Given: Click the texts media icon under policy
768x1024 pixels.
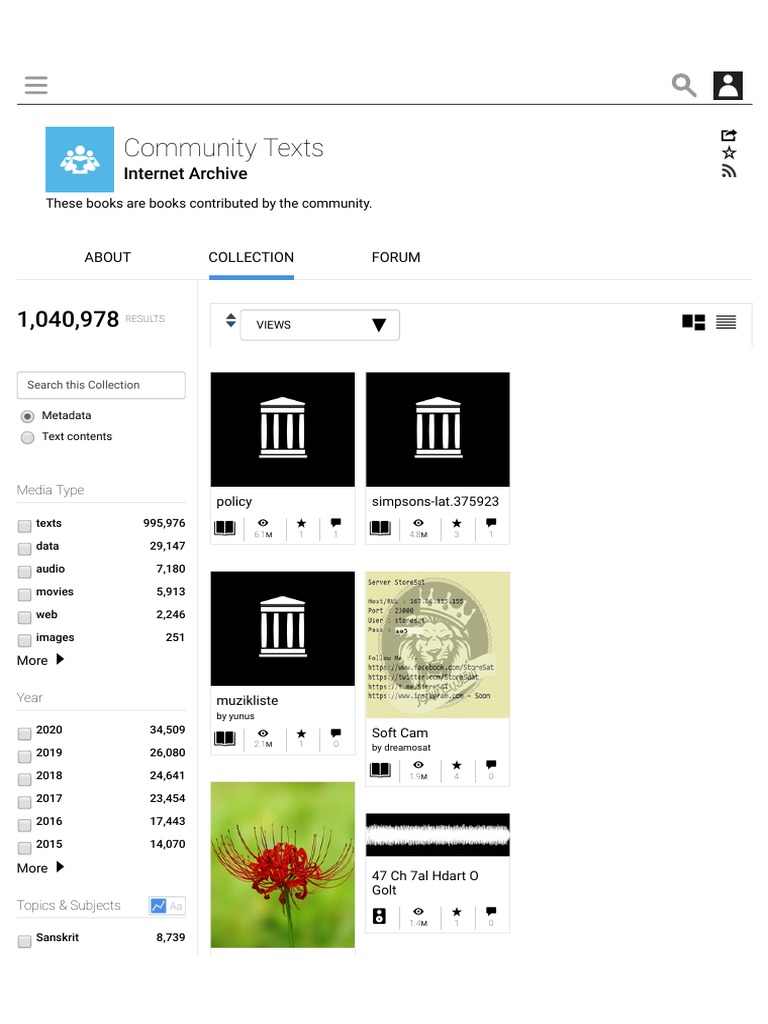Looking at the screenshot, I should coord(225,528).
